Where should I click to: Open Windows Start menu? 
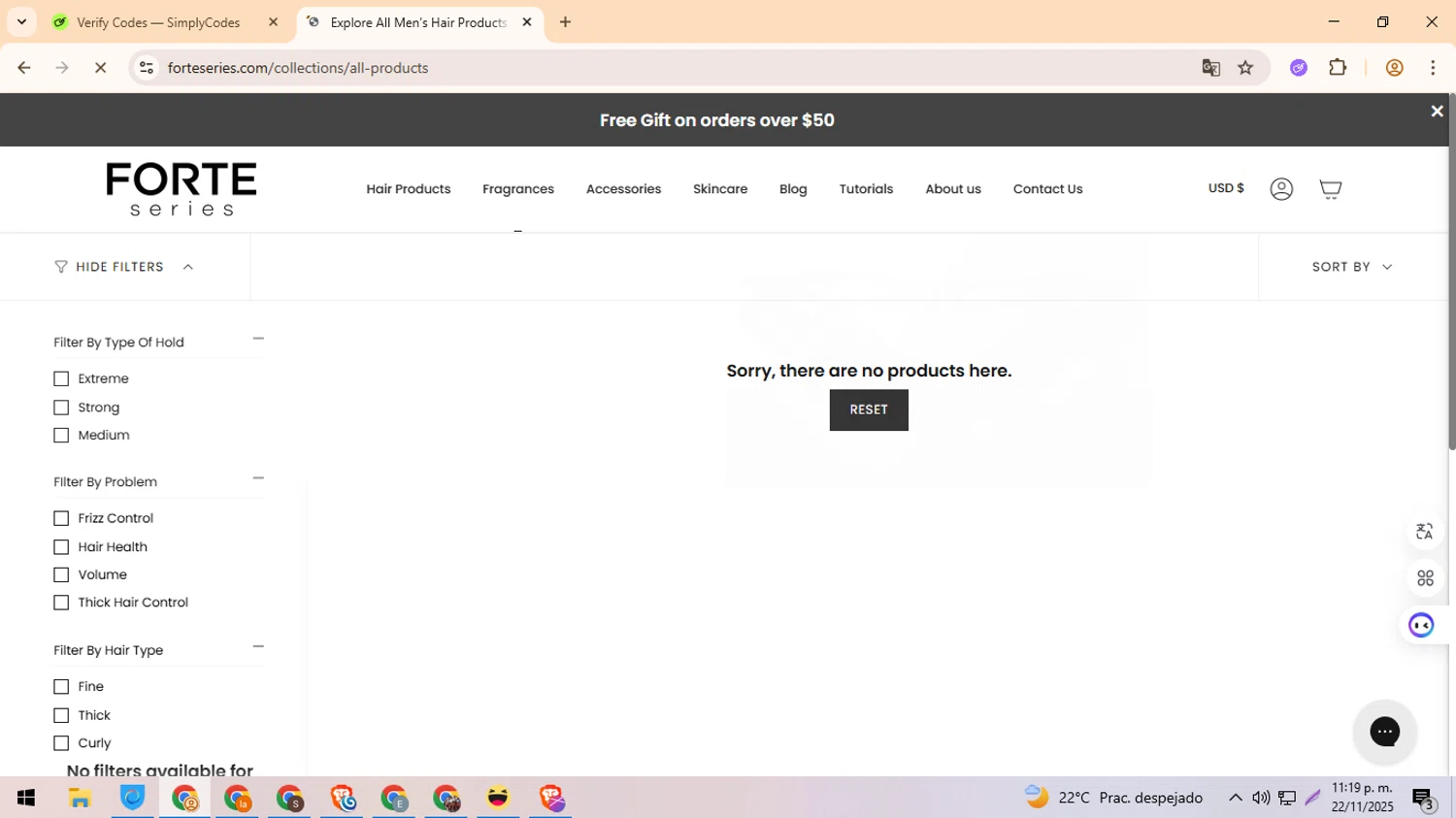[26, 798]
